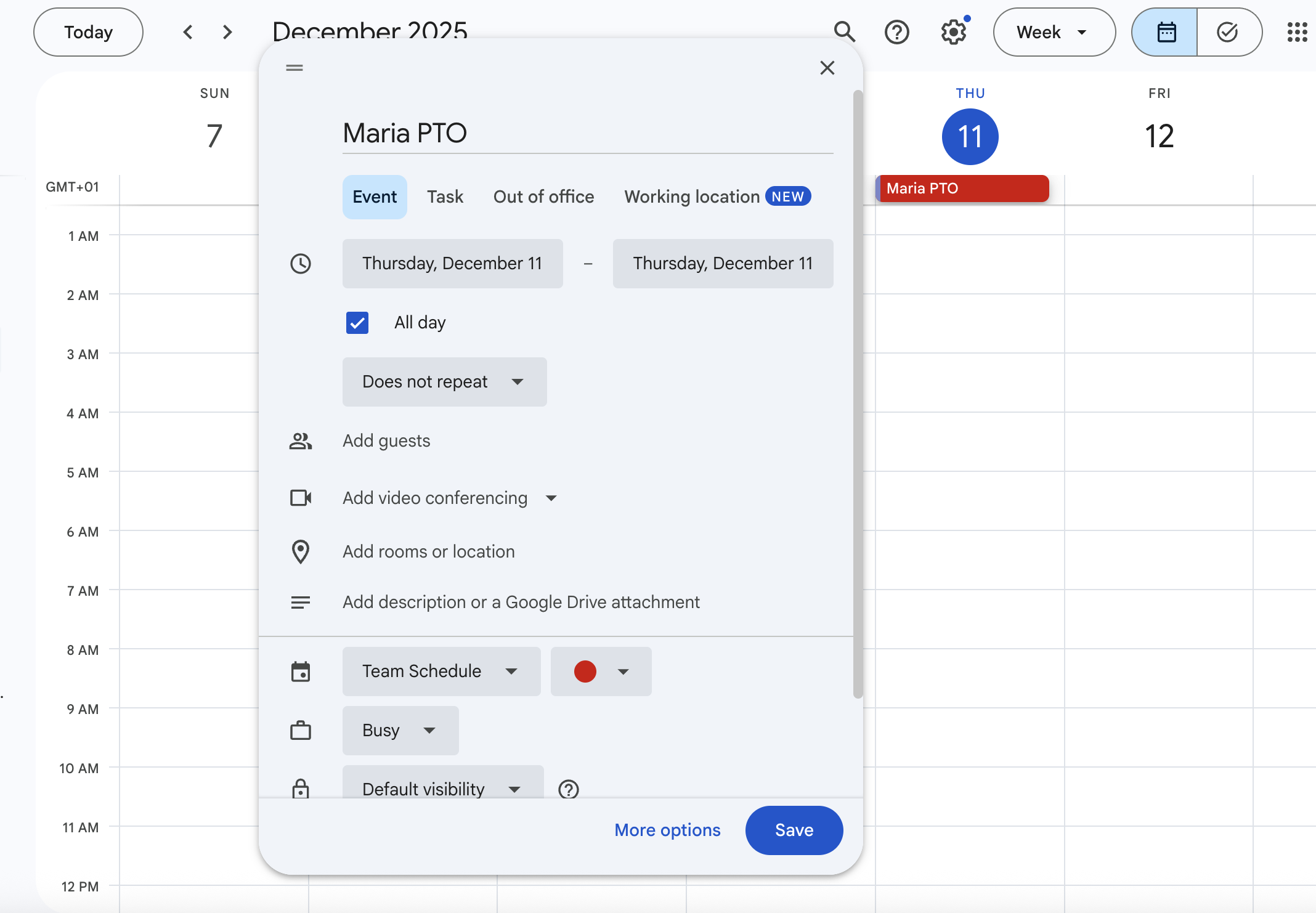The width and height of the screenshot is (1316, 913).
Task: Click the help question mark icon
Action: pyautogui.click(x=897, y=32)
